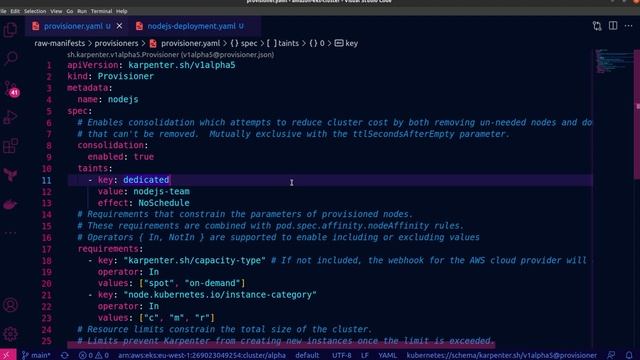
Task: Click '"karpenter.sh/capacity-type"' string
Action: (x=195, y=260)
